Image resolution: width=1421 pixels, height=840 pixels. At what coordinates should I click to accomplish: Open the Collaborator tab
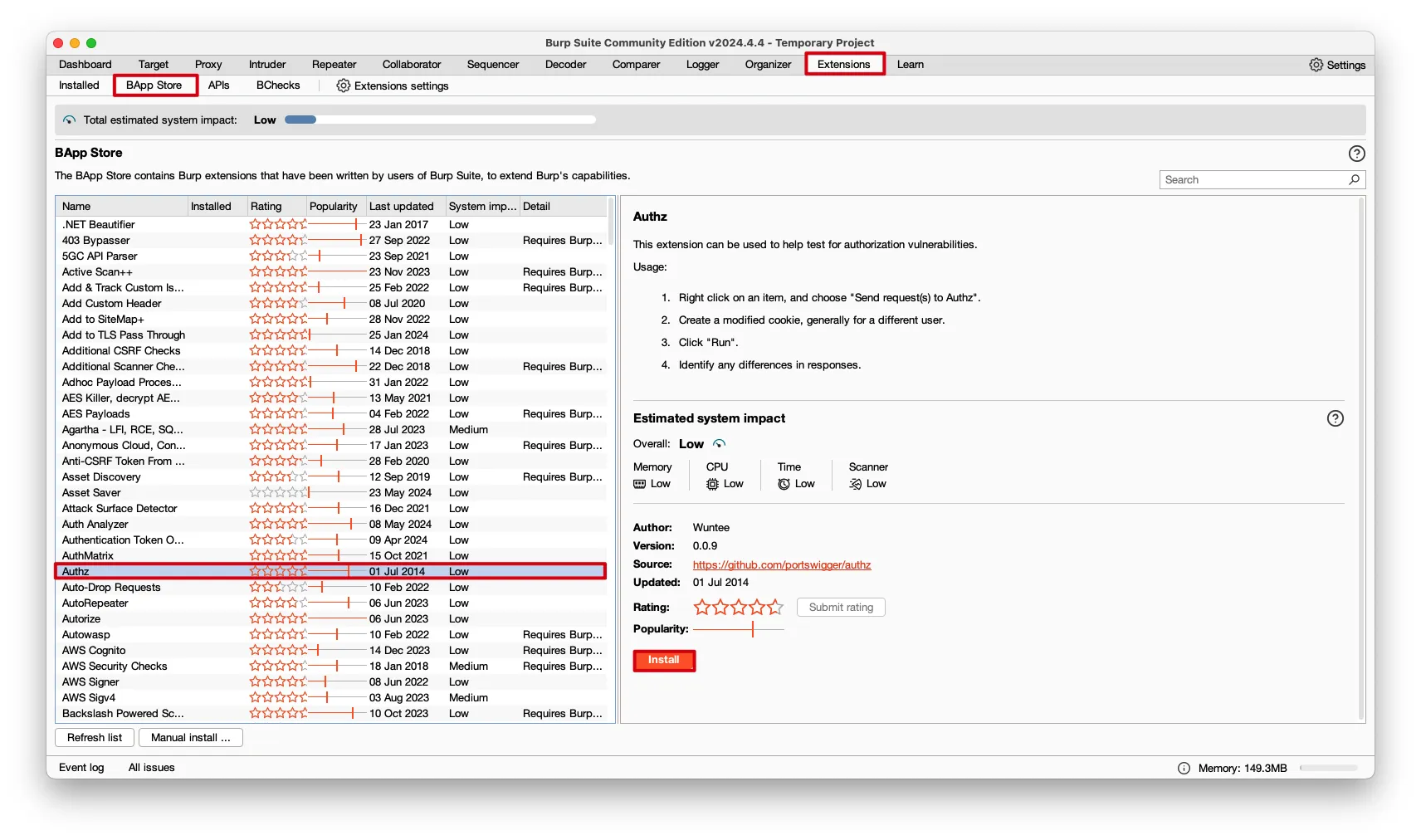point(412,65)
